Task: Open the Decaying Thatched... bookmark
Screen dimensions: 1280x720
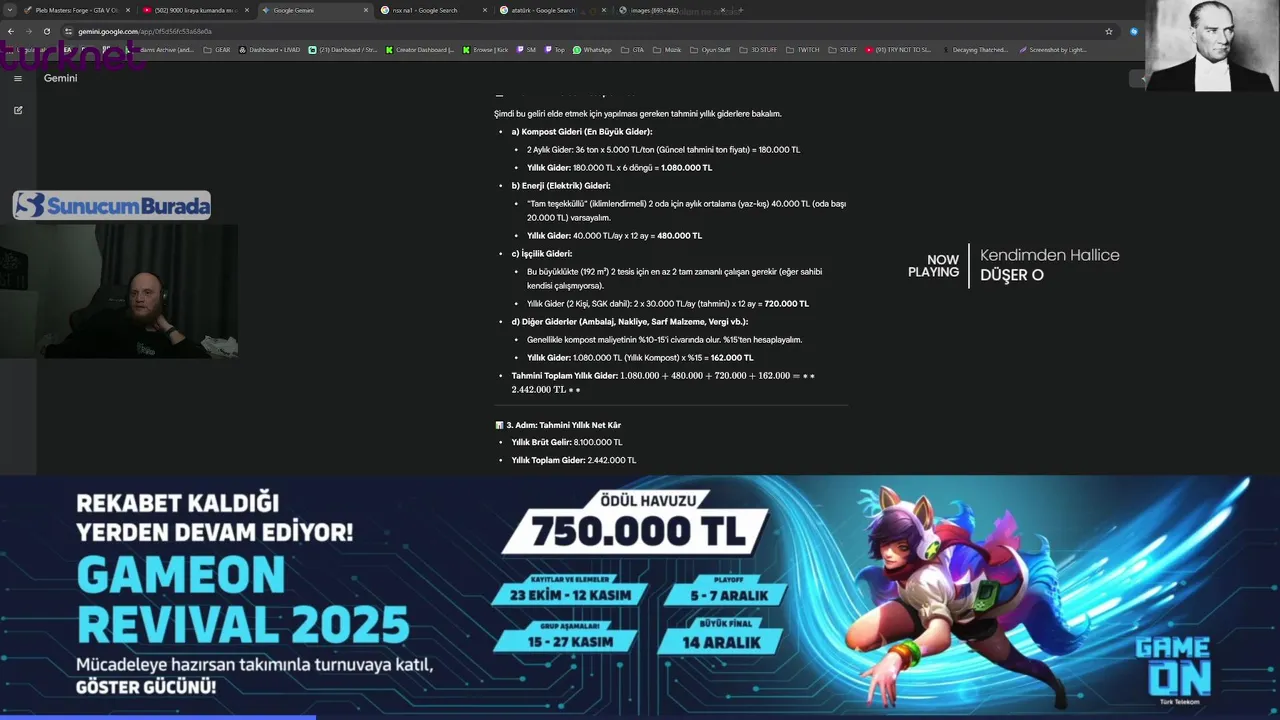Action: pyautogui.click(x=974, y=49)
